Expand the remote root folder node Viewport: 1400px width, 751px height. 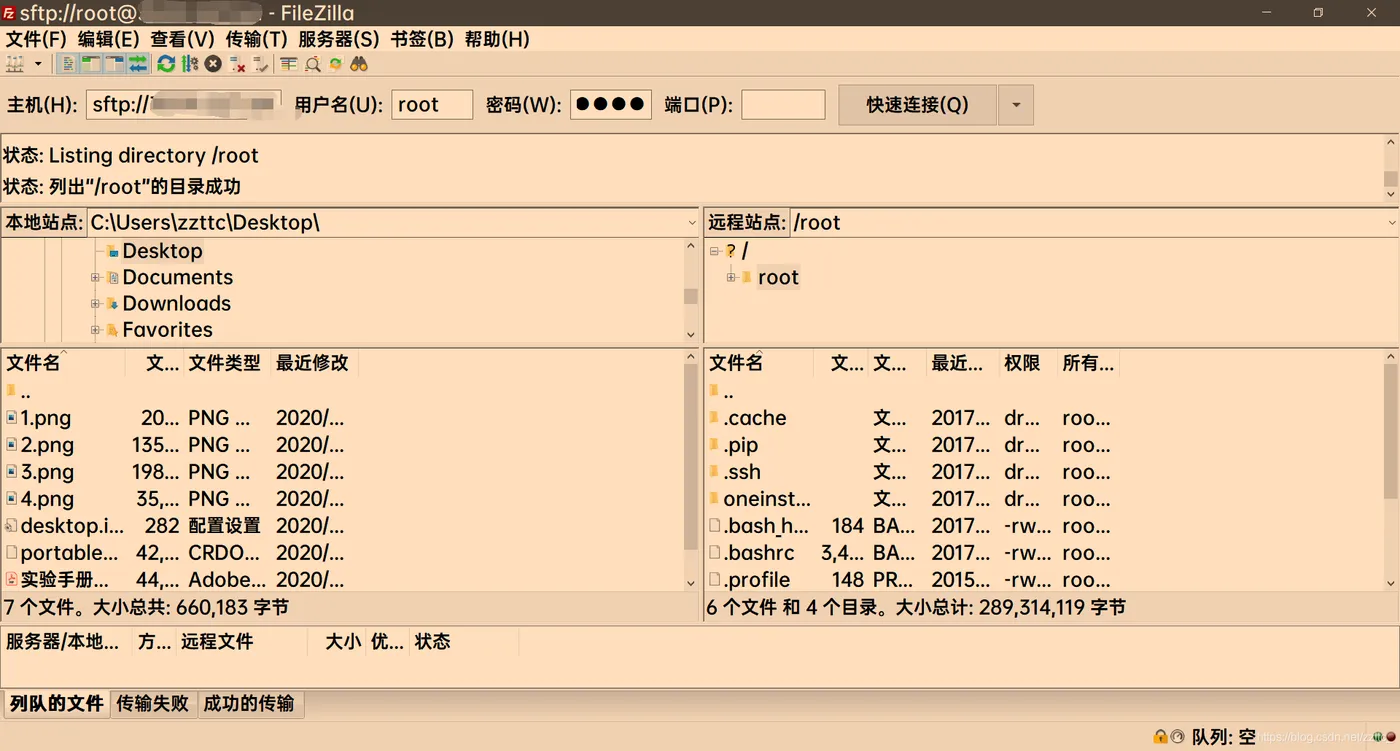tap(731, 277)
